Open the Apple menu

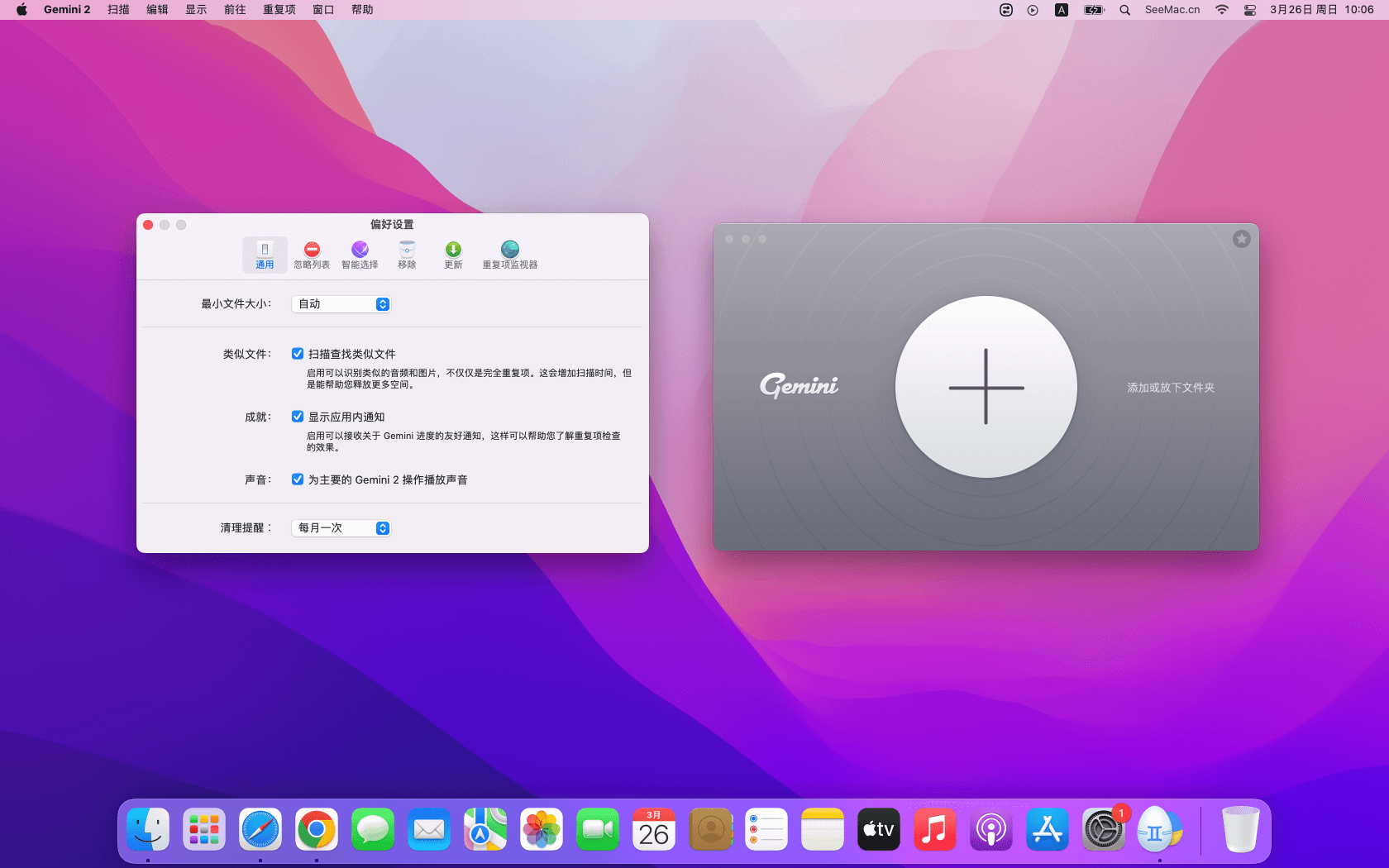[21, 10]
